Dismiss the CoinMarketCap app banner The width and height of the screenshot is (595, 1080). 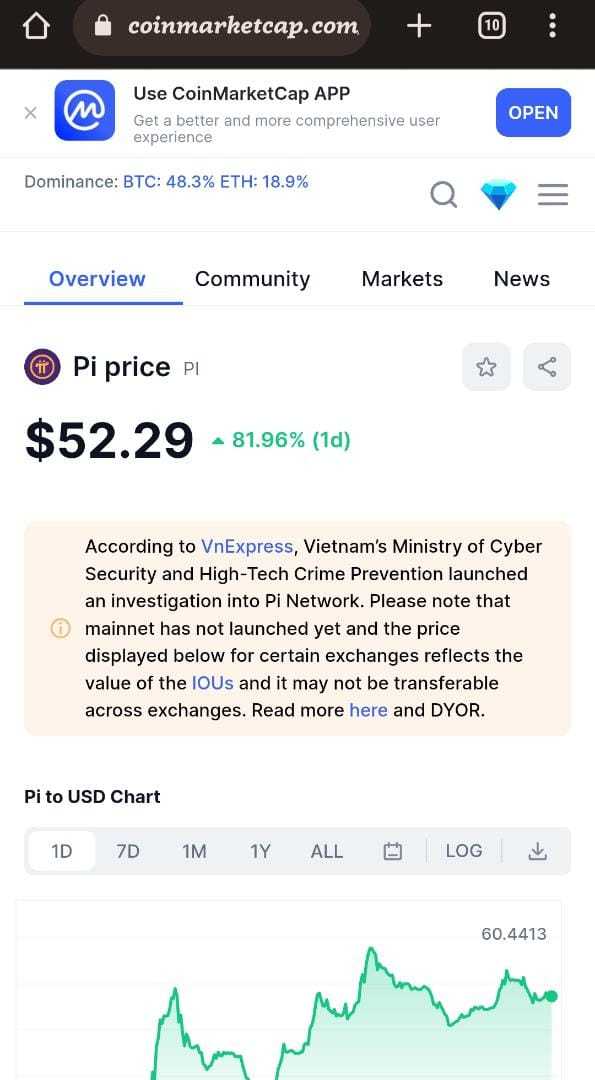point(30,113)
